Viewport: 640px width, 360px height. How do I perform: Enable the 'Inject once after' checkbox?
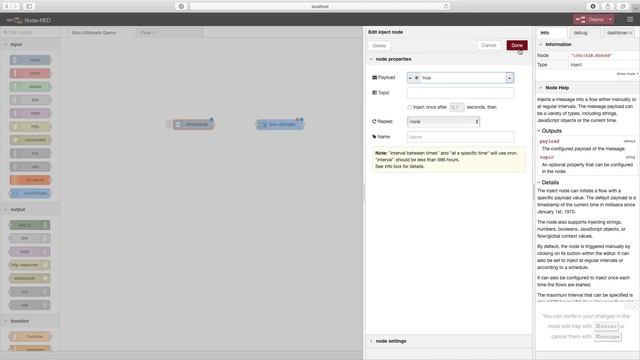(409, 107)
